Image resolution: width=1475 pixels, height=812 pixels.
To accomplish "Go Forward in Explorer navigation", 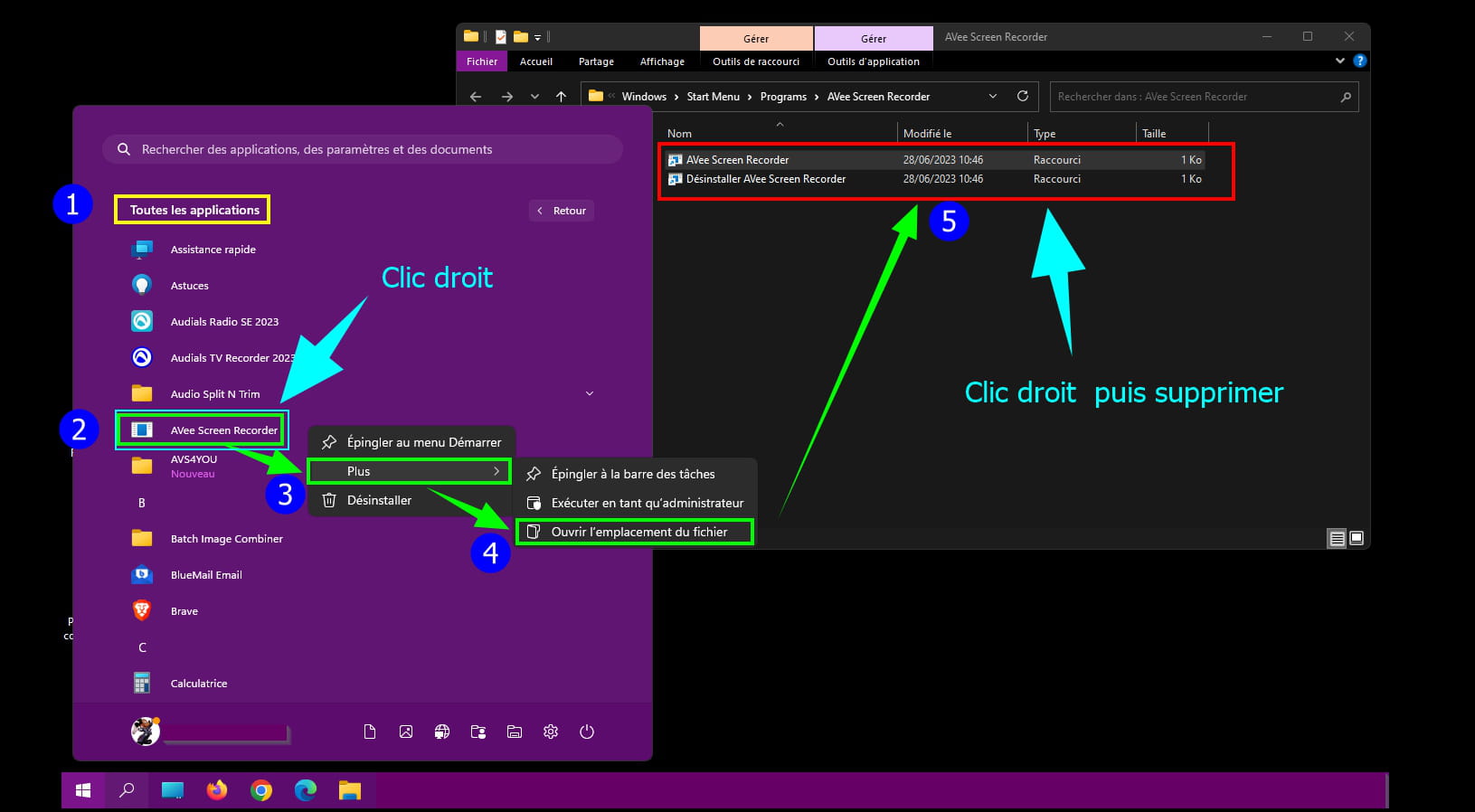I will coord(507,97).
